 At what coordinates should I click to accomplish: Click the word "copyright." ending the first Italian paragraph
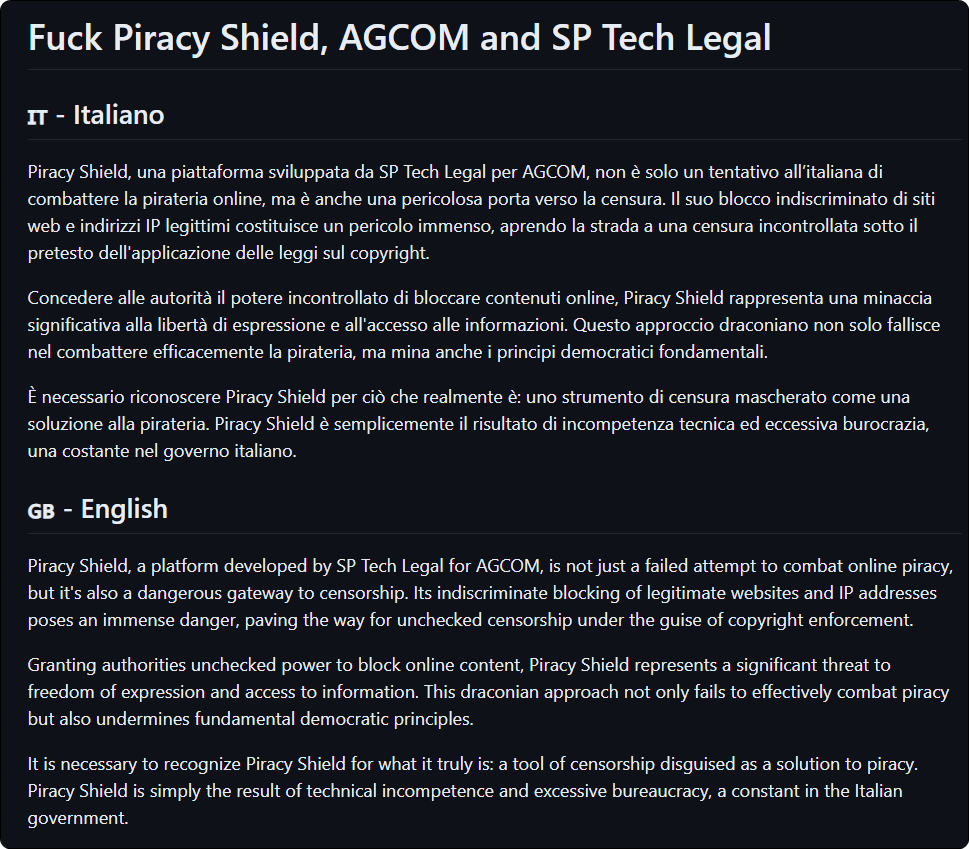click(x=390, y=253)
